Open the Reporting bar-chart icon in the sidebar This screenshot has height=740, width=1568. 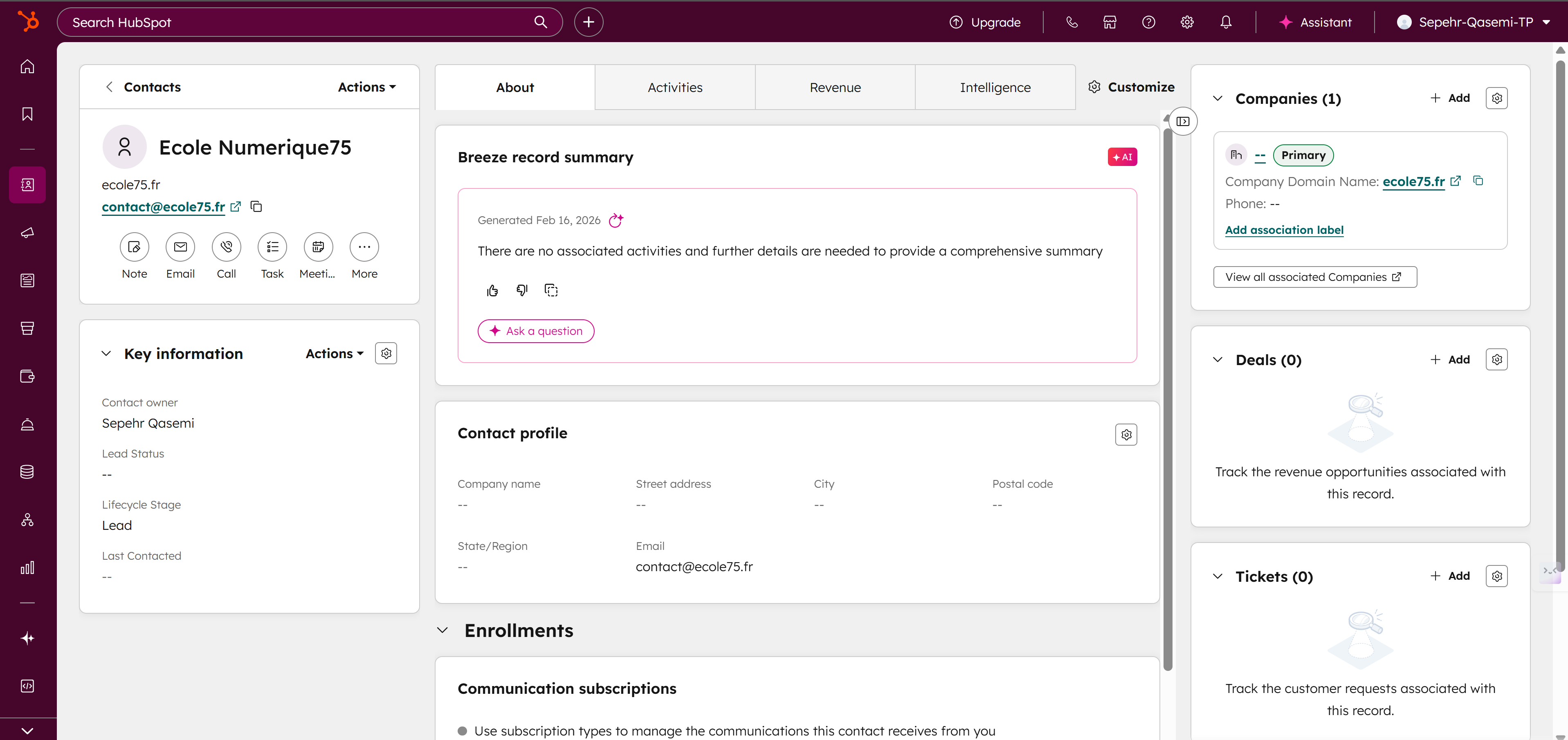27,568
